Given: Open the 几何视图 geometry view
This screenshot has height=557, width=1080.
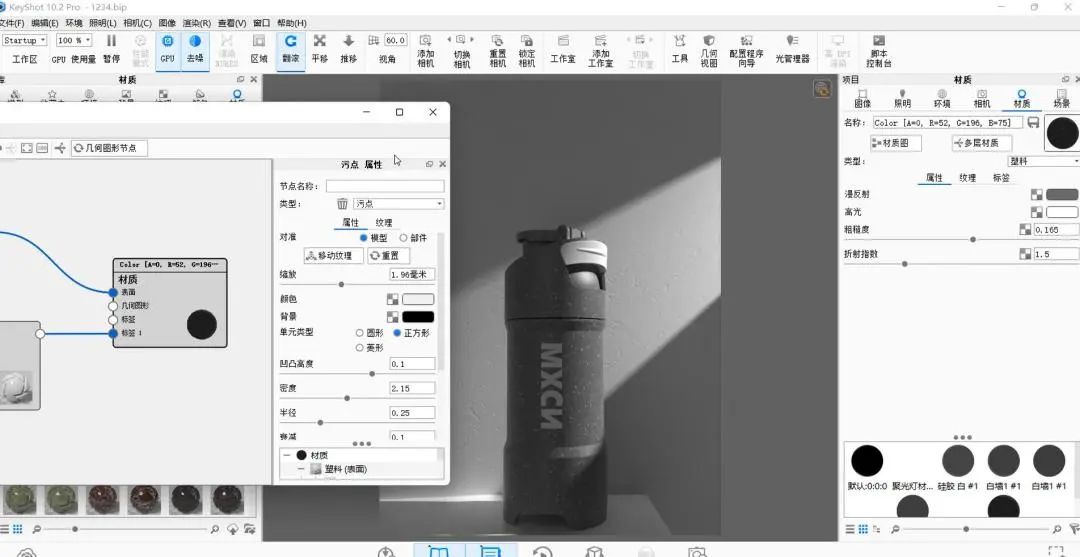Looking at the screenshot, I should (709, 41).
